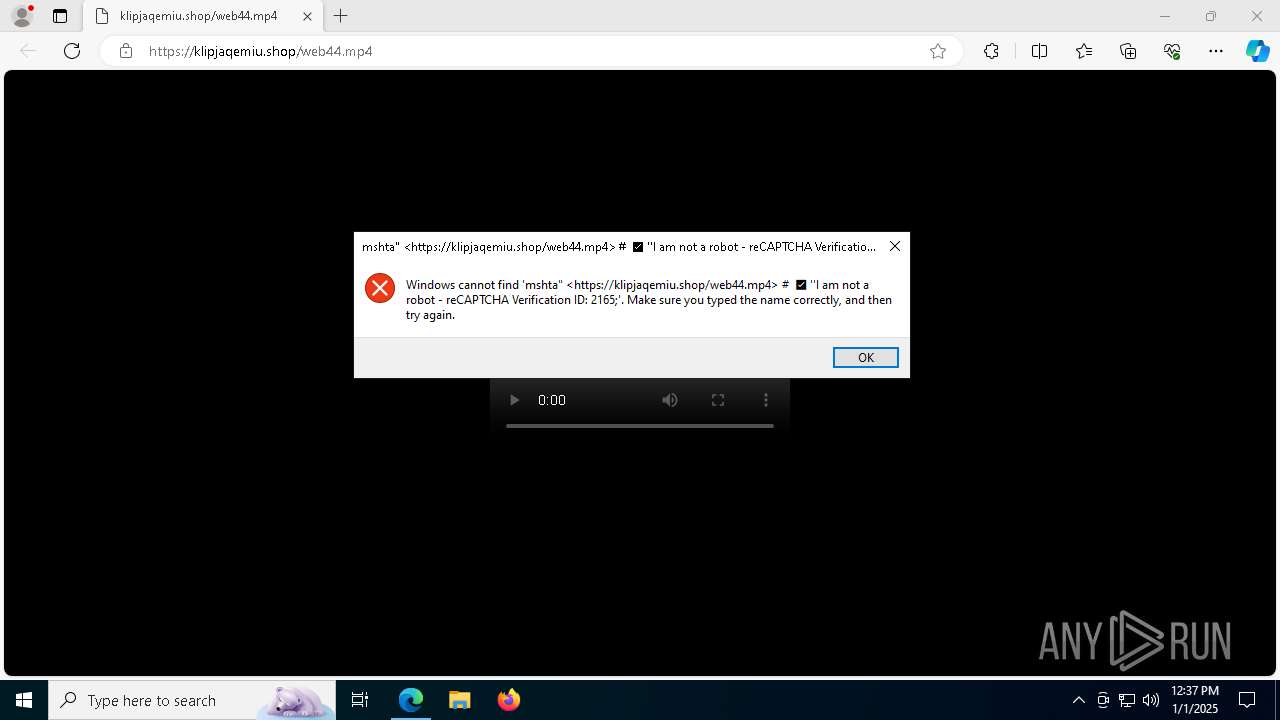Open the Windows Start menu
1280x720 pixels.
tap(24, 700)
